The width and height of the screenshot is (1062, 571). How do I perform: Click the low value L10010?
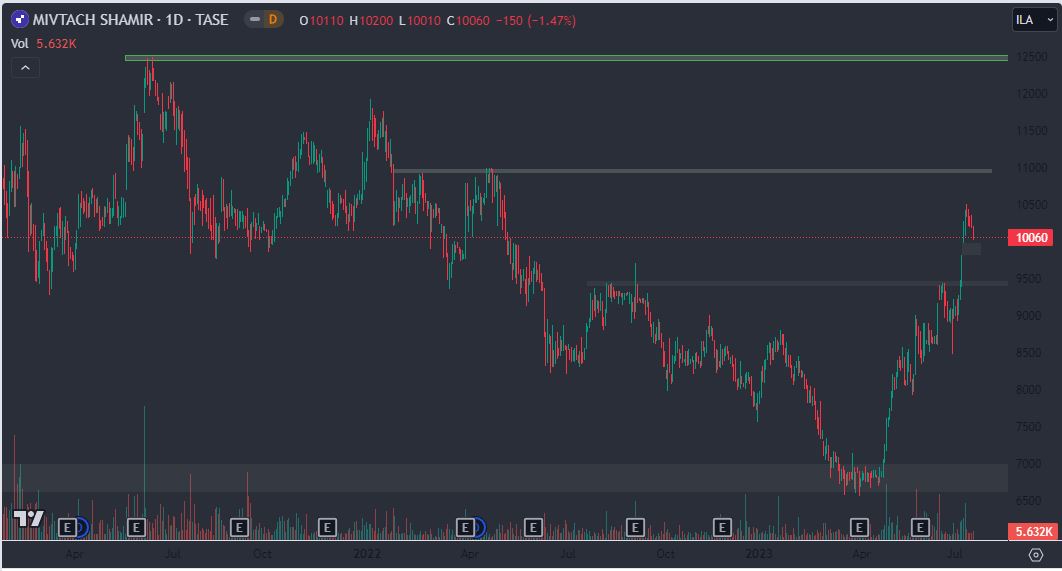(420, 21)
